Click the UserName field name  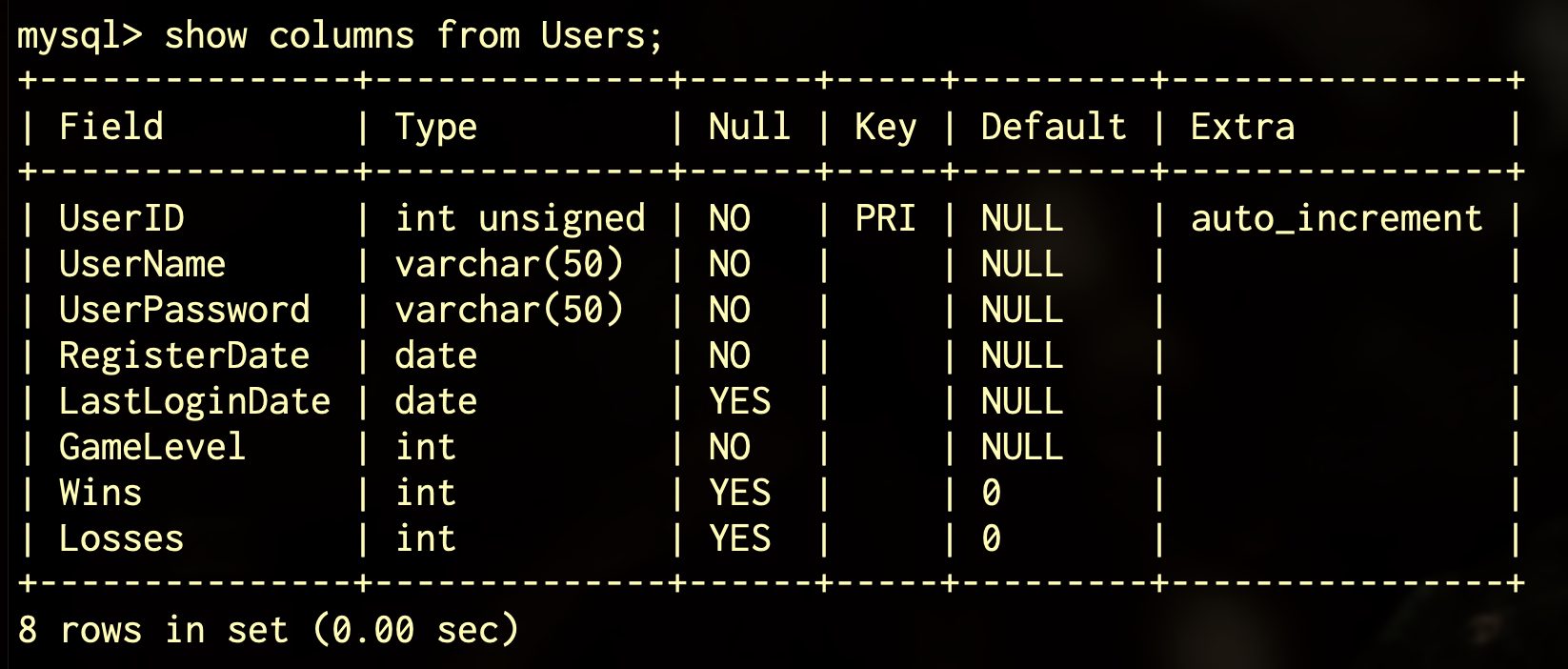[142, 264]
